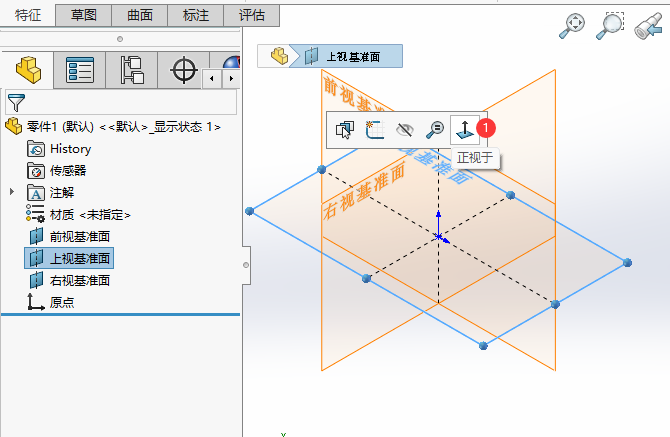Click part icon in breadcrumb
The height and width of the screenshot is (437, 670).
click(279, 56)
